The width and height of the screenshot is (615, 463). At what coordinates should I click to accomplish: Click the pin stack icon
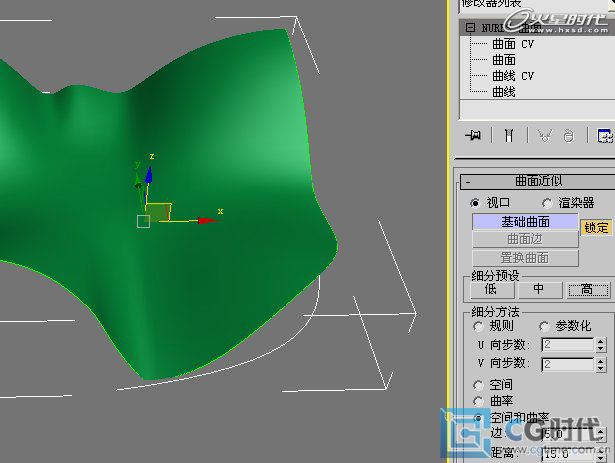point(474,136)
